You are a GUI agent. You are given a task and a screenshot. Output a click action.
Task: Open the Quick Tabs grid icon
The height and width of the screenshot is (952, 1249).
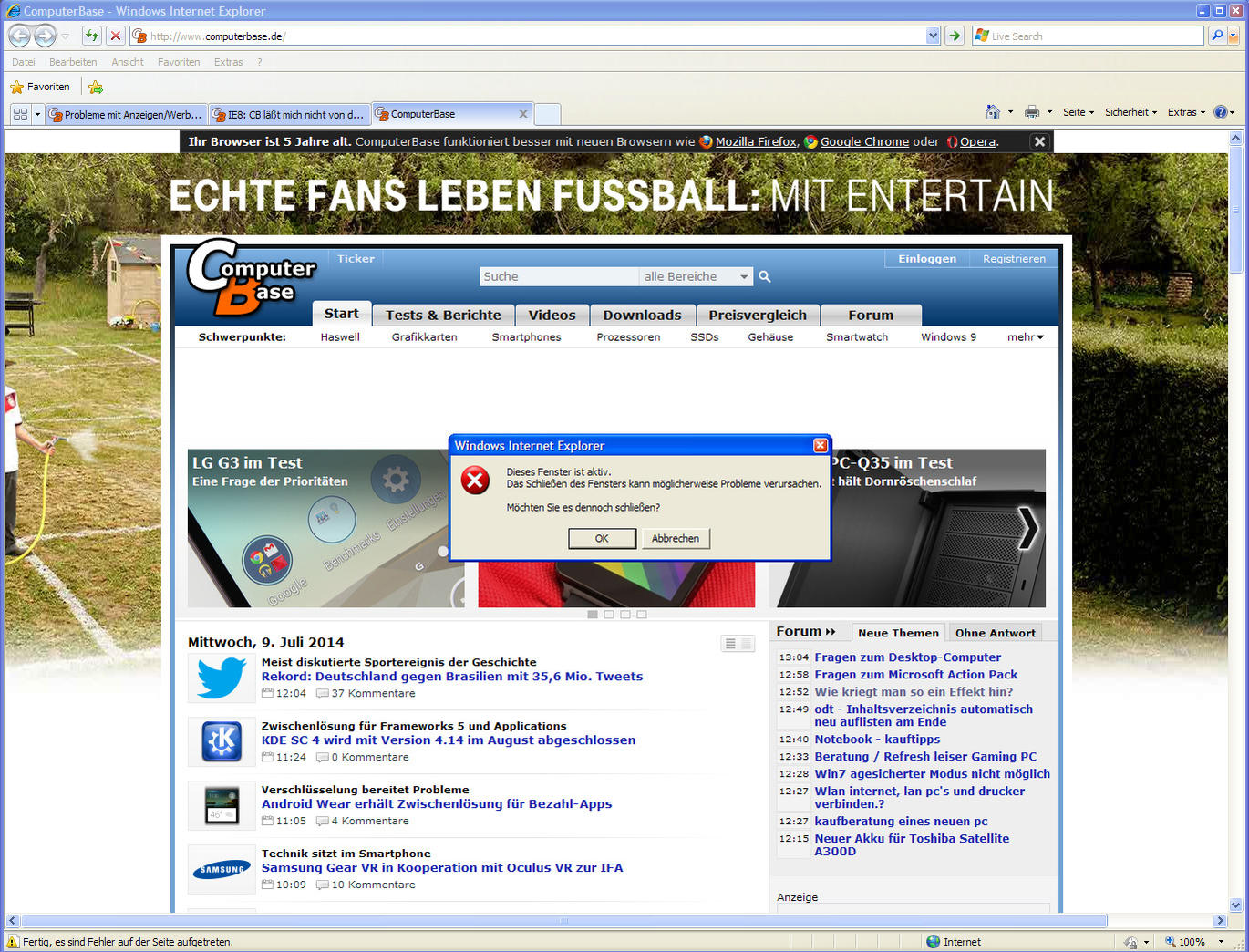click(20, 114)
